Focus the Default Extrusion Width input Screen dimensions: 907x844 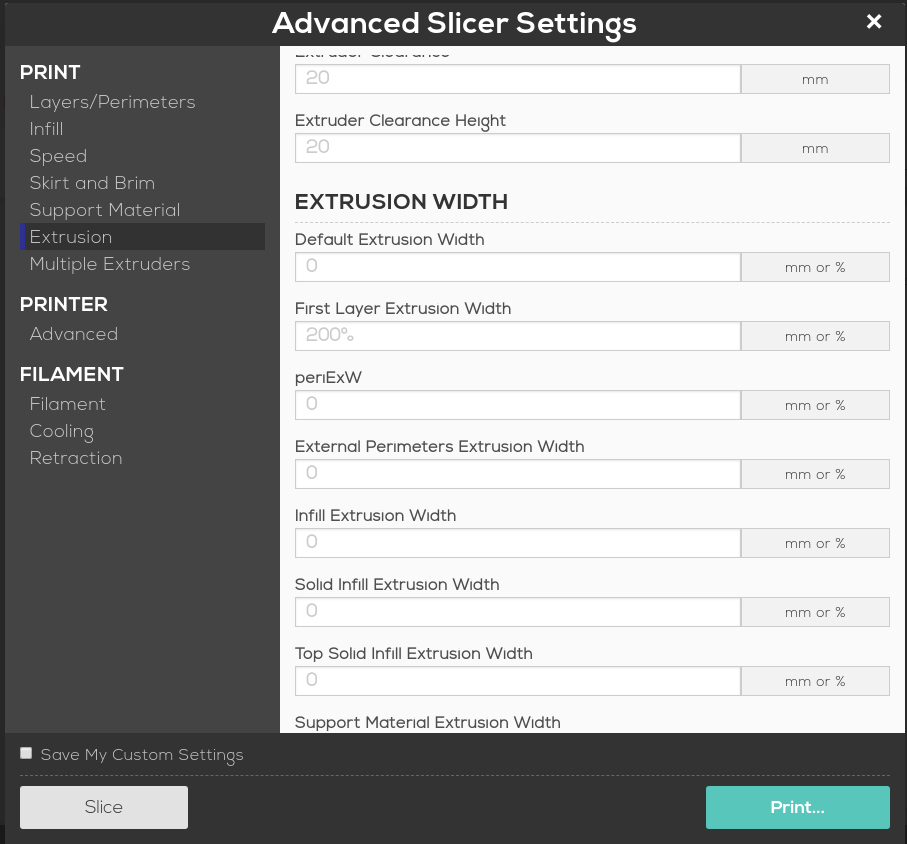tap(517, 267)
